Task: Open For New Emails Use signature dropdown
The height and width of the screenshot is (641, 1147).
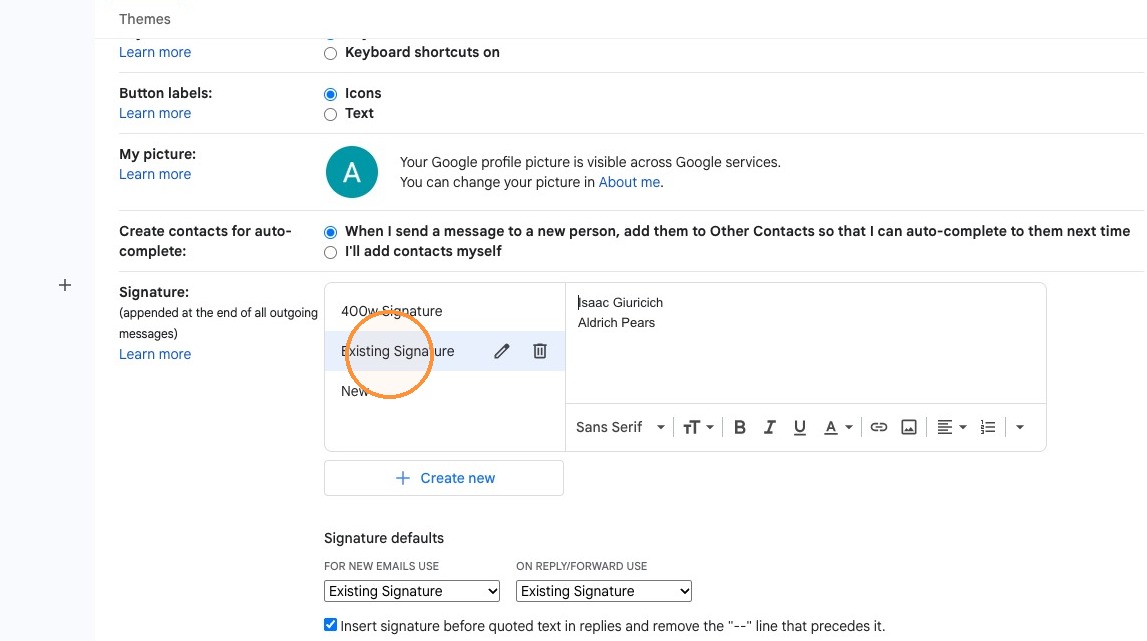Action: (412, 591)
